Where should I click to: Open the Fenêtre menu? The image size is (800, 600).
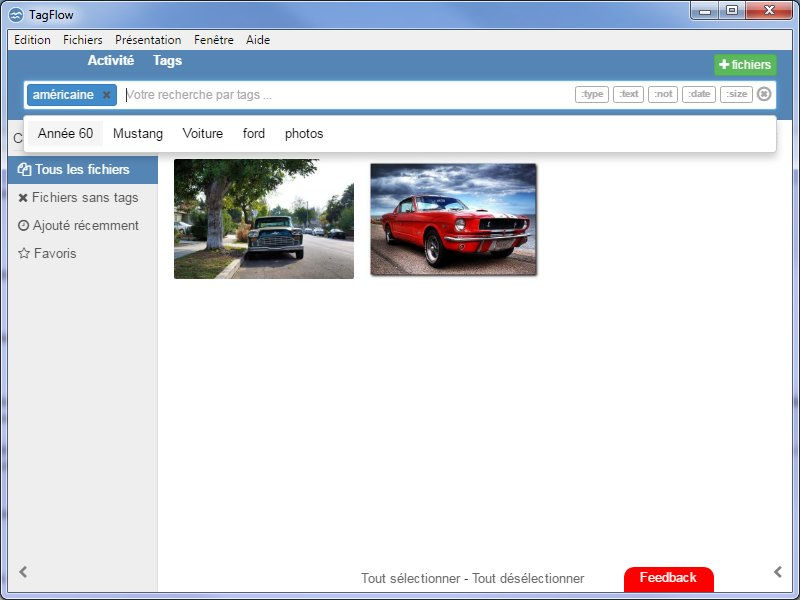[214, 40]
